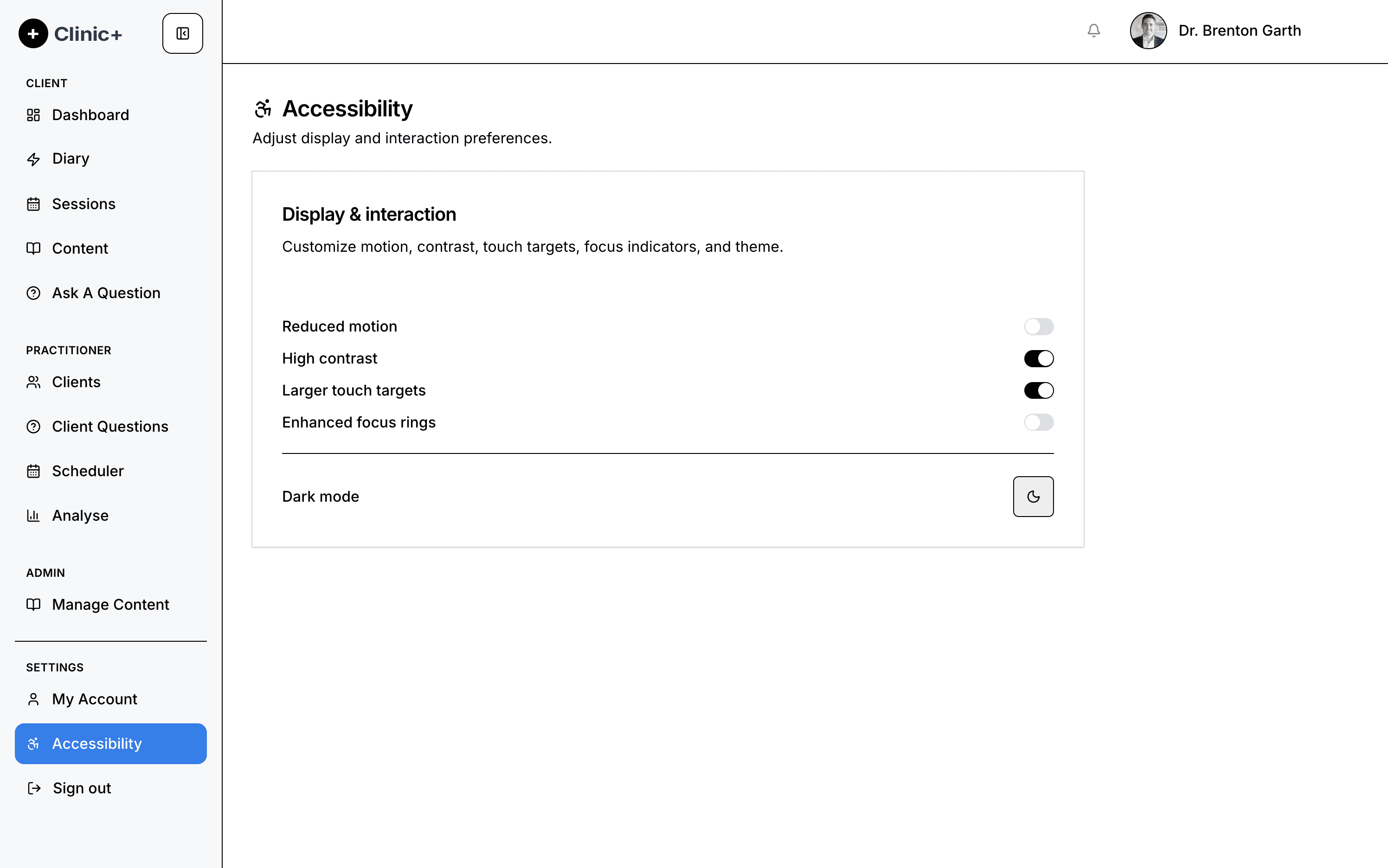Image resolution: width=1388 pixels, height=868 pixels.
Task: Enable Enhanced focus rings toggle
Action: pos(1038,422)
